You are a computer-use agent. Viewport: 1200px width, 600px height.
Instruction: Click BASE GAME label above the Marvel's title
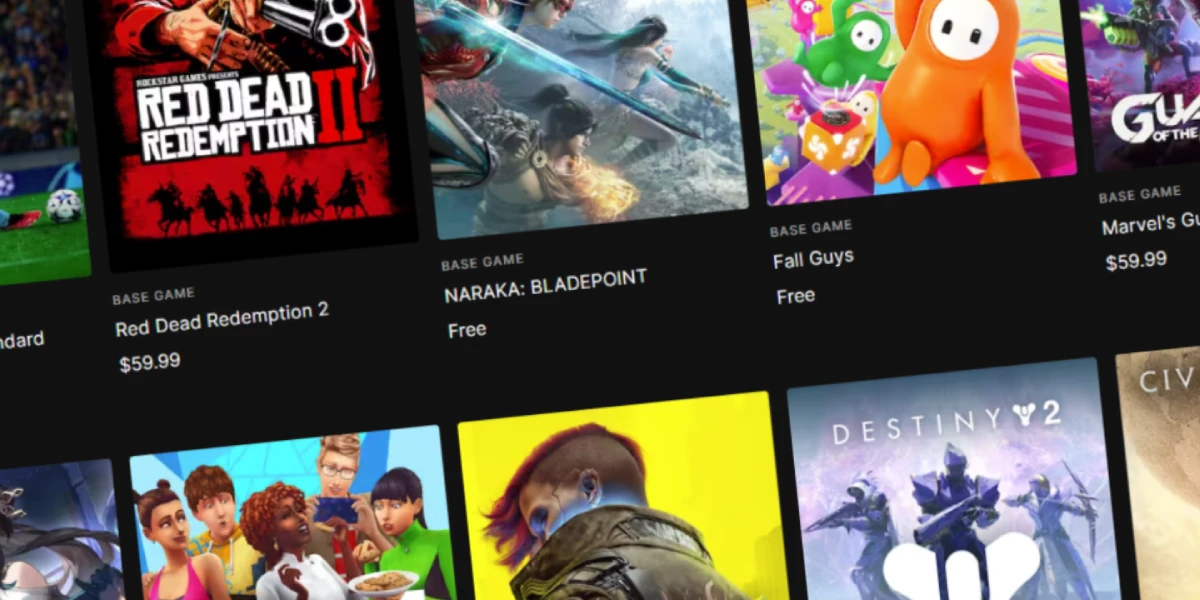tap(1140, 195)
